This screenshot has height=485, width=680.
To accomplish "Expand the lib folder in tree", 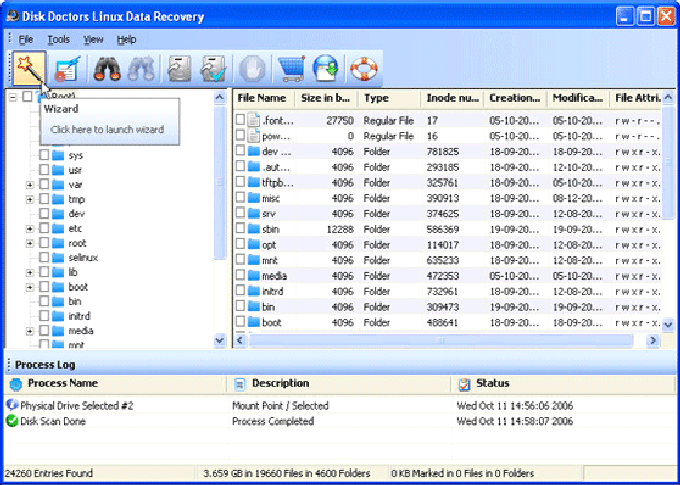I will point(29,272).
